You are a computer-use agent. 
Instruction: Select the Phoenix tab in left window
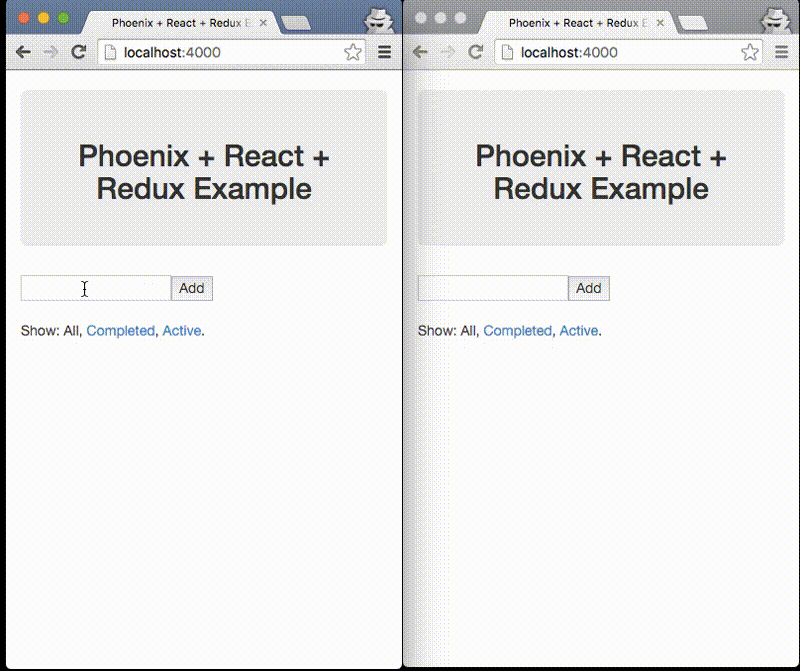tap(181, 23)
